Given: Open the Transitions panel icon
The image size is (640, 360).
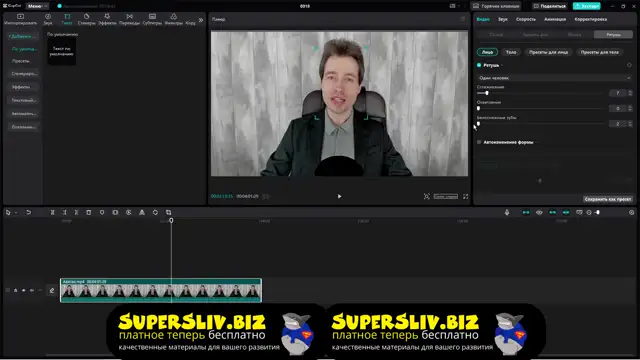Looking at the screenshot, I should tap(129, 19).
